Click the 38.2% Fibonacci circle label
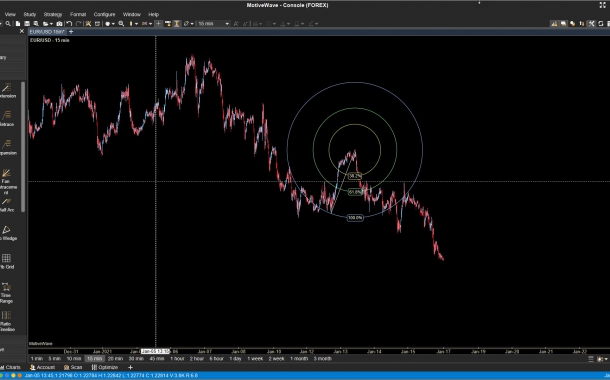The height and width of the screenshot is (380, 610). click(x=354, y=176)
